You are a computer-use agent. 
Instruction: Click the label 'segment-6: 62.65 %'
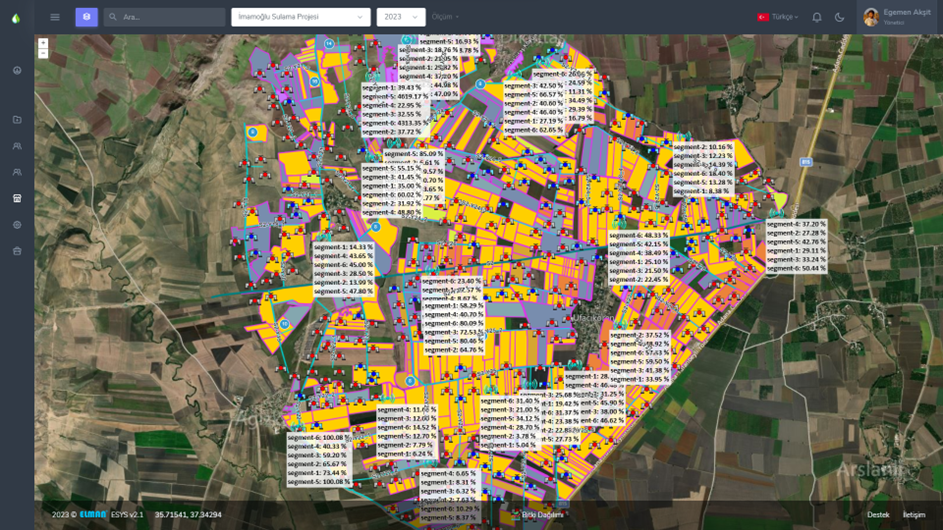point(533,130)
